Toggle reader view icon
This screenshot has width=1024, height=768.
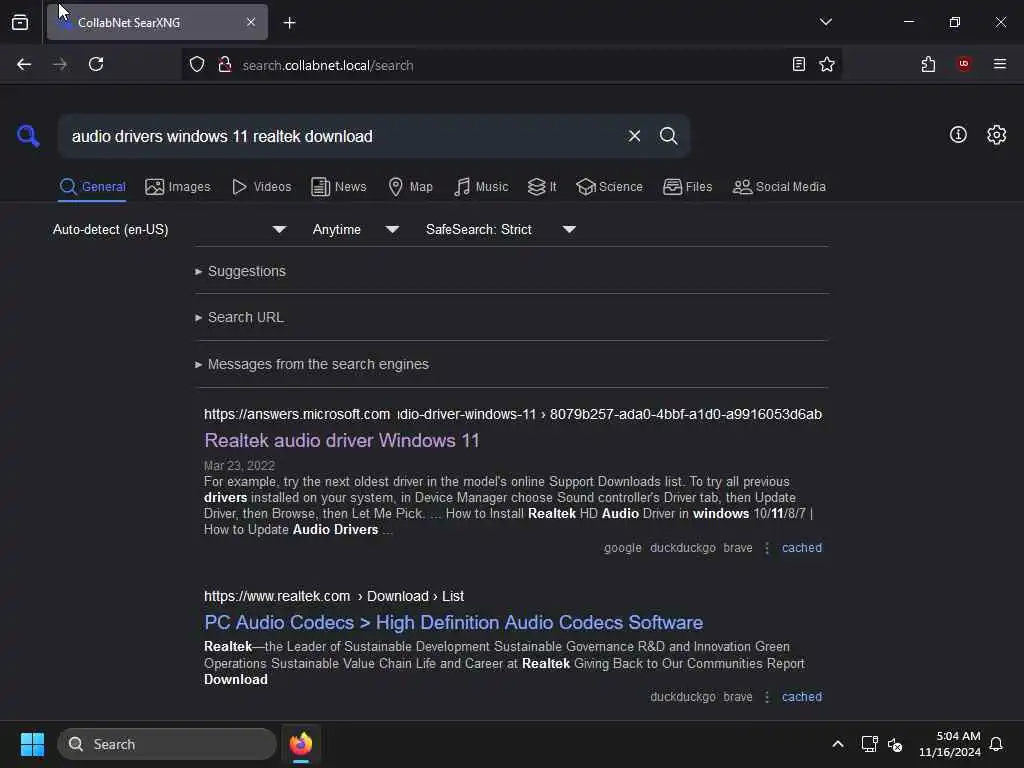[798, 64]
